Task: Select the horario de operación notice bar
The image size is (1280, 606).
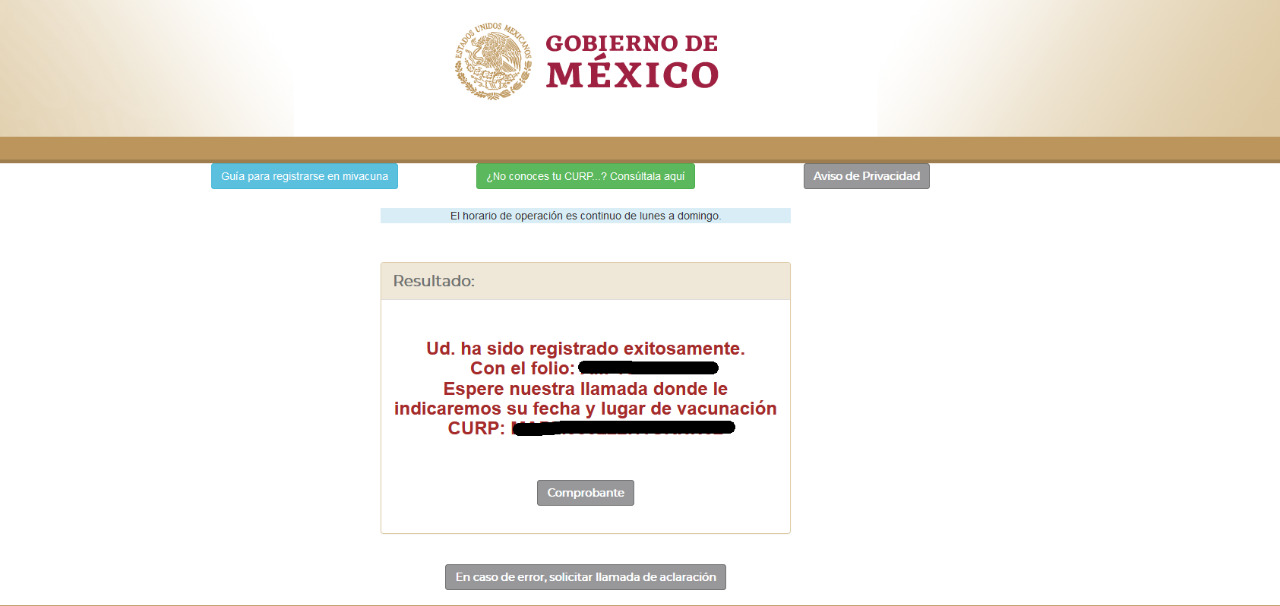Action: (585, 215)
